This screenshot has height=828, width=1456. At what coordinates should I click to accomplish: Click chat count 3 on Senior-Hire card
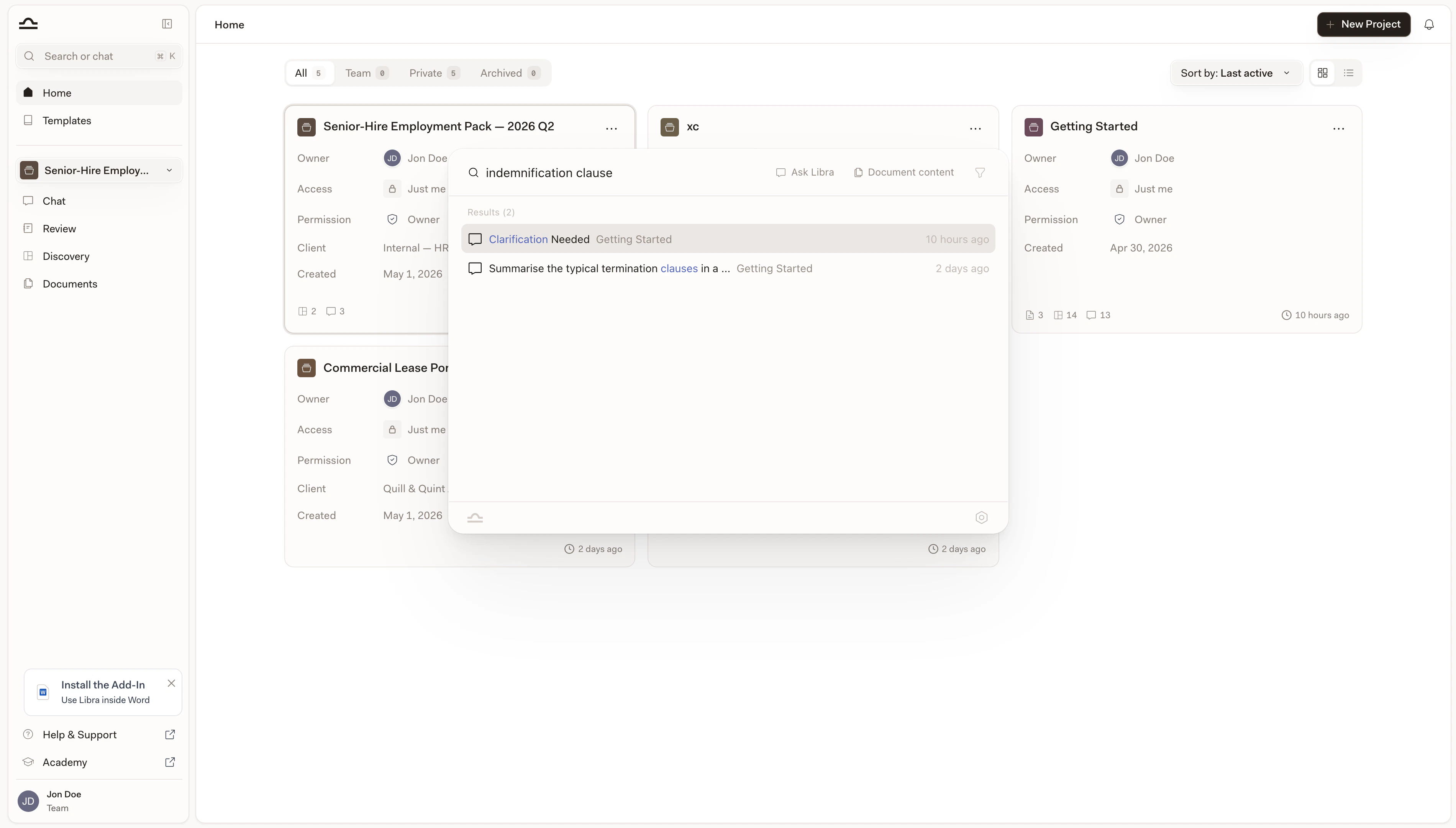click(335, 311)
